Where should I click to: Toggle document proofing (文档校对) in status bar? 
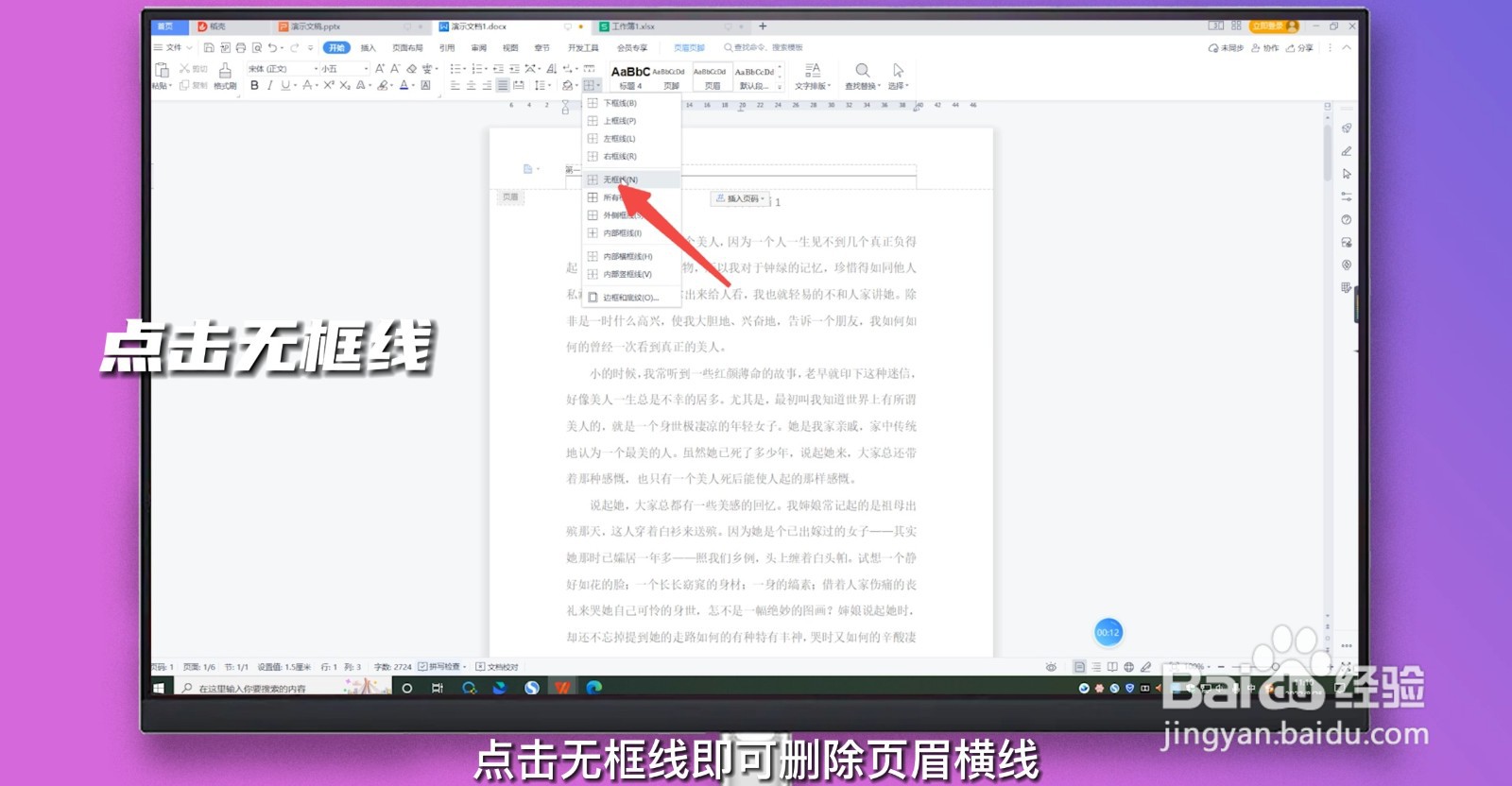pyautogui.click(x=497, y=667)
